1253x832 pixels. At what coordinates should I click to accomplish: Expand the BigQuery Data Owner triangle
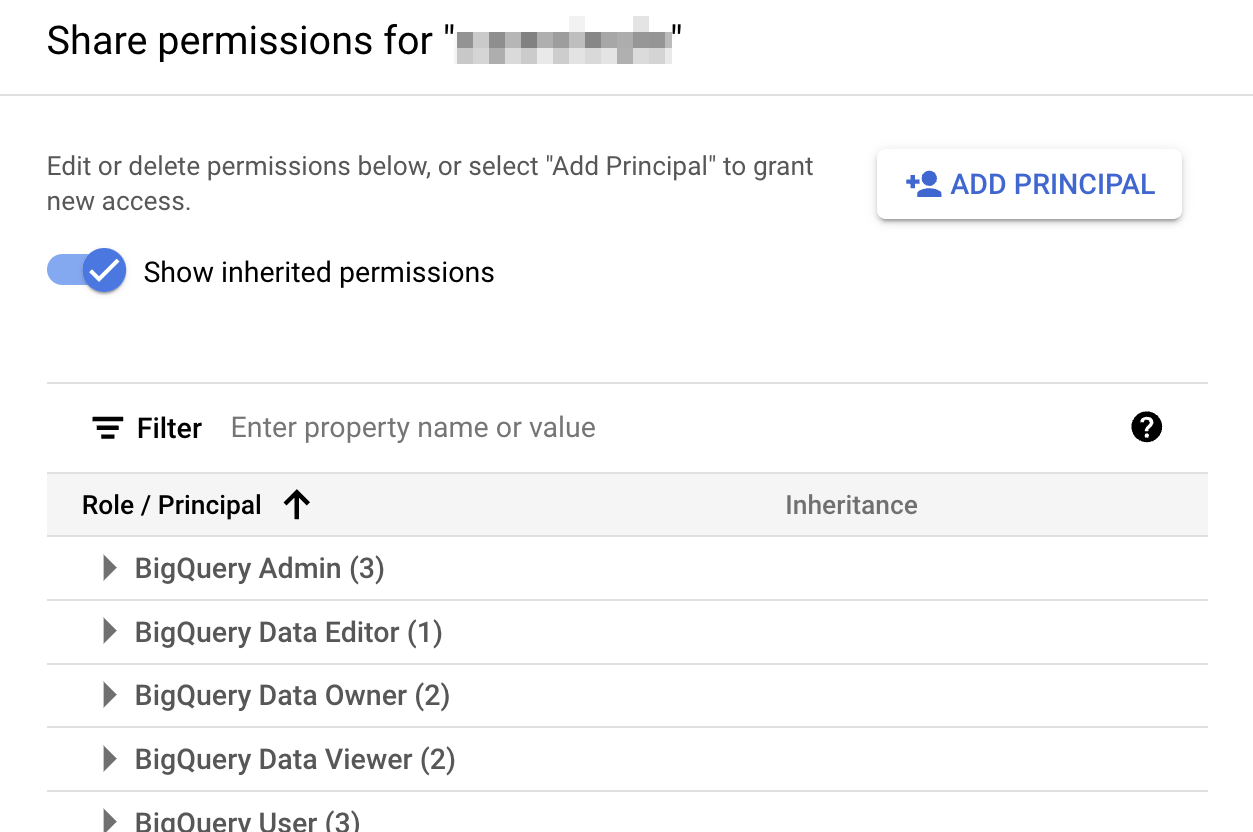click(x=110, y=695)
